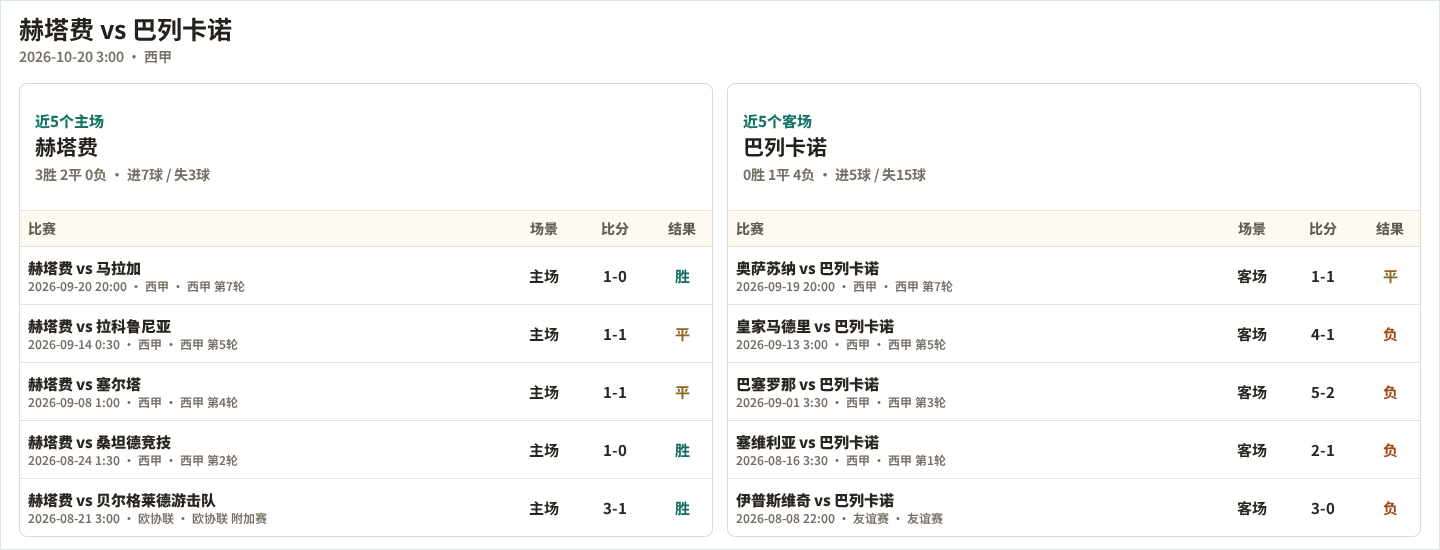Click the 负 result for 巴塞罗那 match
1440x550 pixels.
point(1390,392)
